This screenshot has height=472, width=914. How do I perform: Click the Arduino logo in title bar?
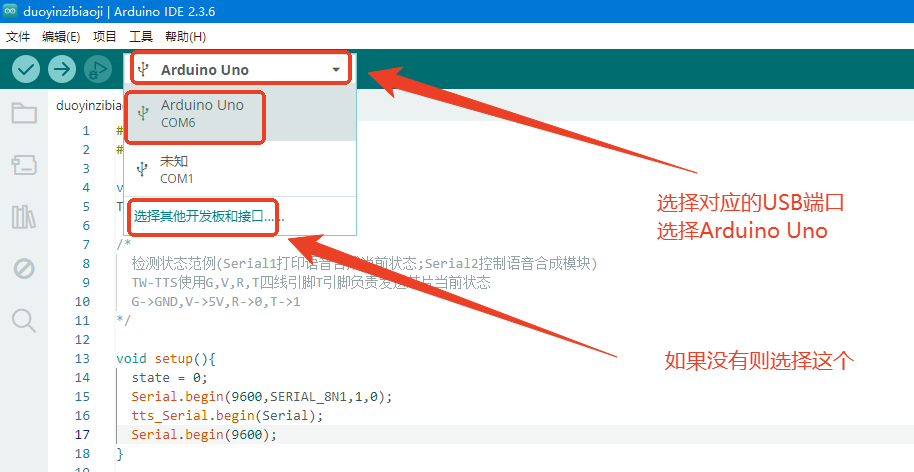click(x=10, y=11)
